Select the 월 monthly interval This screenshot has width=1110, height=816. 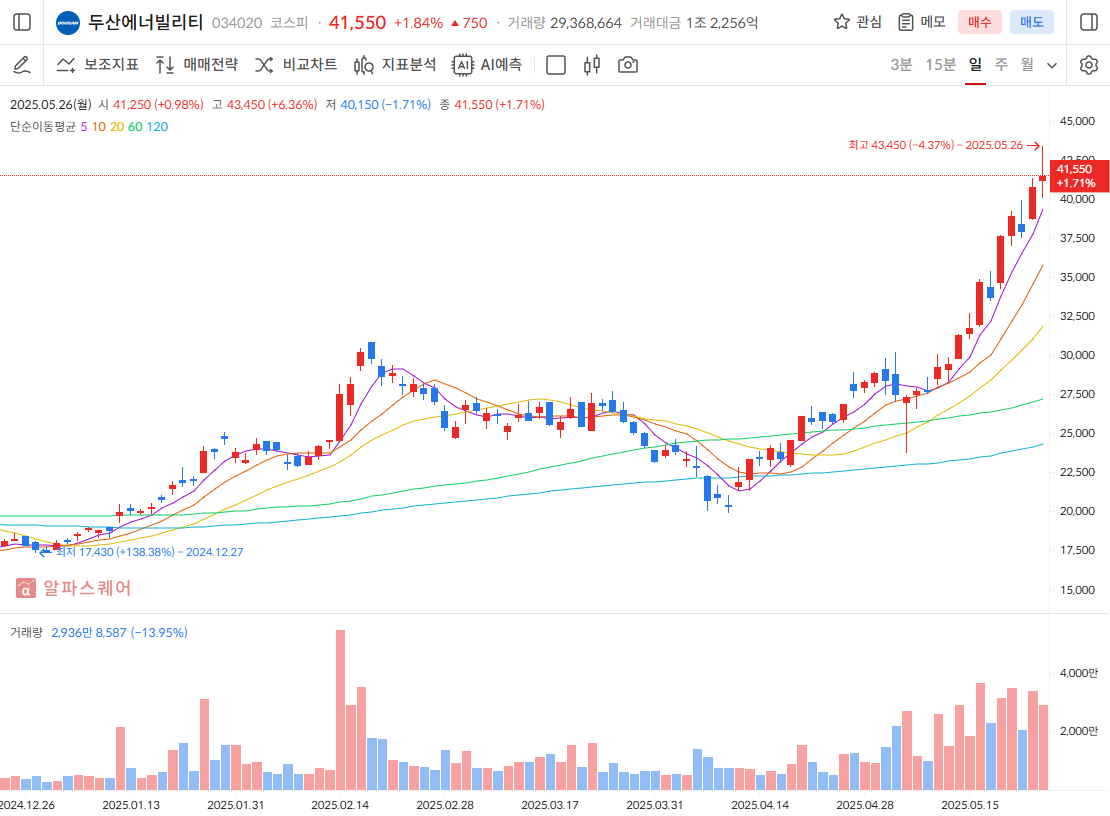click(1027, 65)
